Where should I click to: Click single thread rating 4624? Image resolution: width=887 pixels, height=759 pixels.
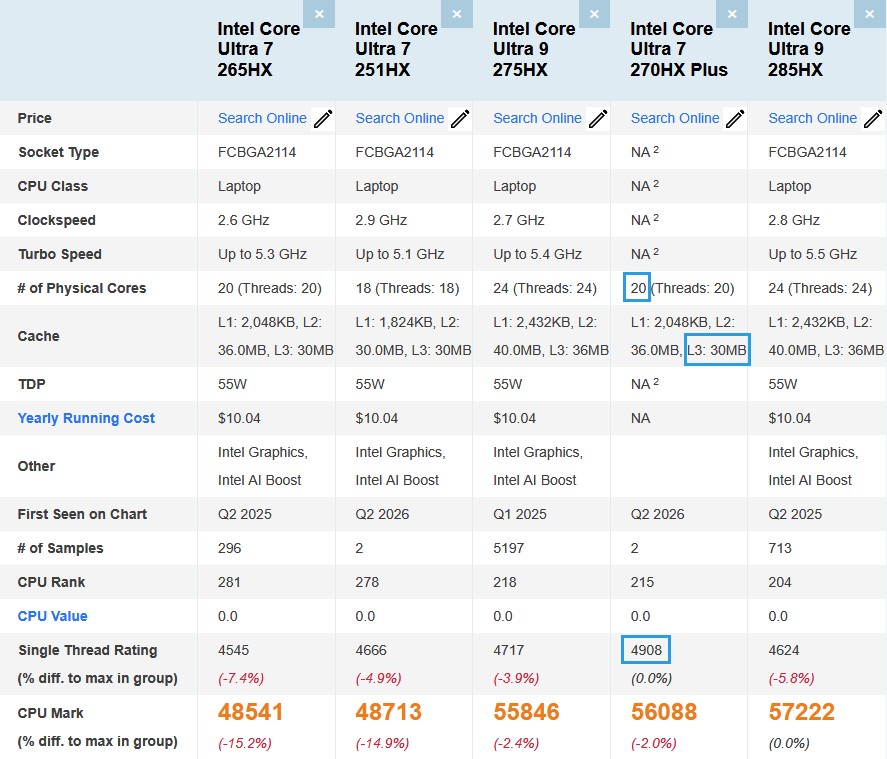click(x=783, y=650)
